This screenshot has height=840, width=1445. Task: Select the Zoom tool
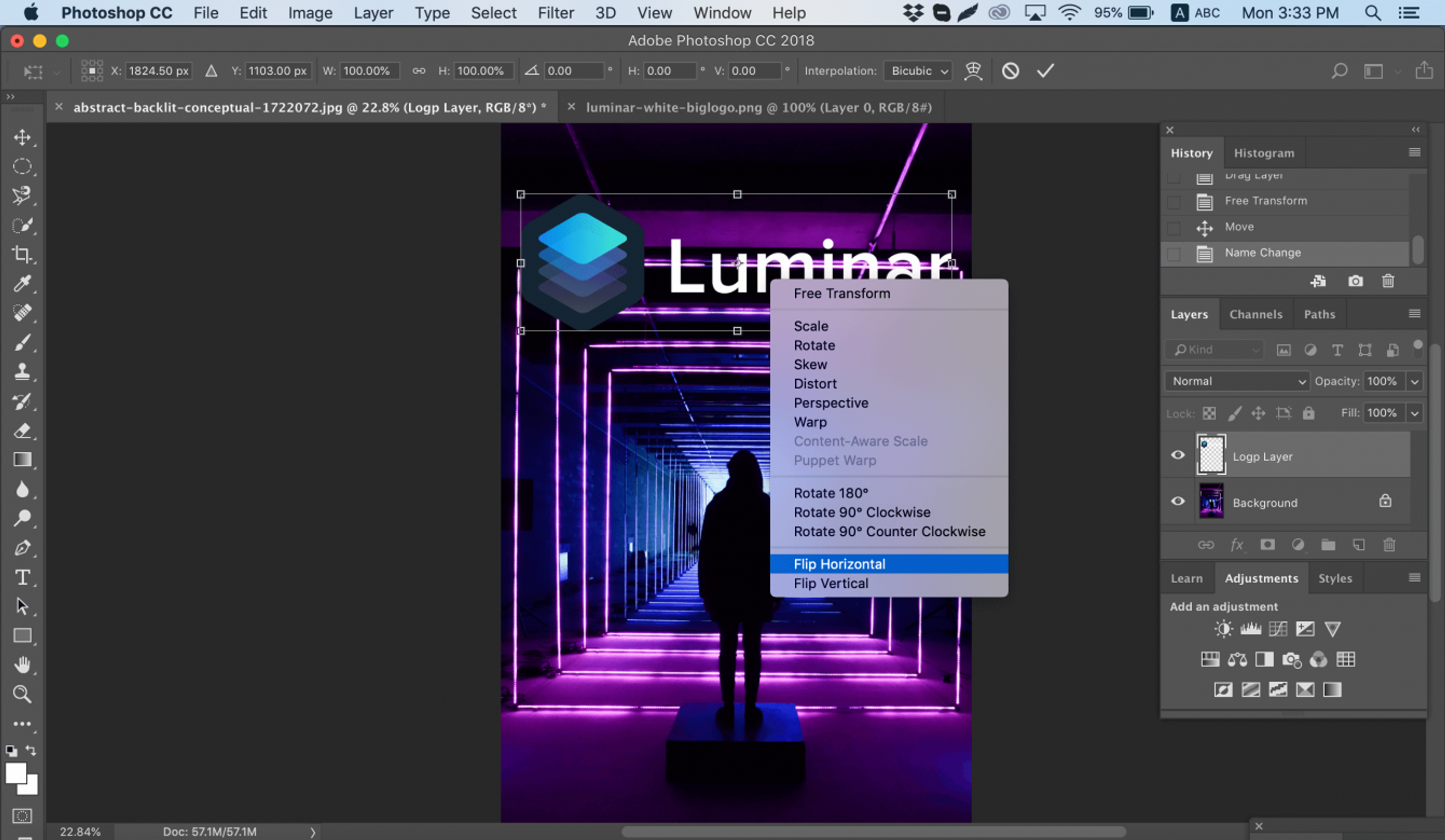22,693
